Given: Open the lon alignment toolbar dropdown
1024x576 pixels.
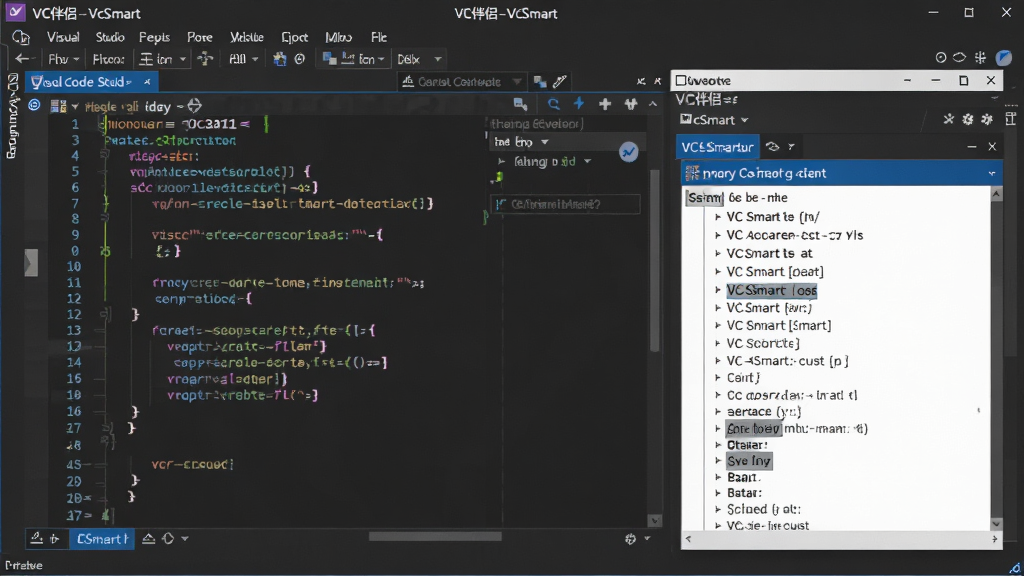Looking at the screenshot, I should (163, 59).
